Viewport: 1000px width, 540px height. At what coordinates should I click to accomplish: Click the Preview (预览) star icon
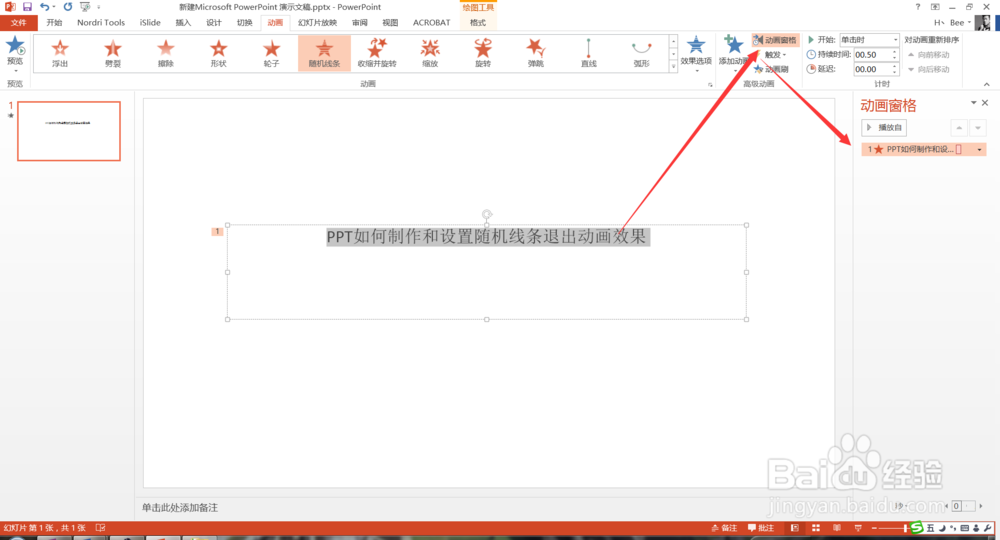click(15, 46)
